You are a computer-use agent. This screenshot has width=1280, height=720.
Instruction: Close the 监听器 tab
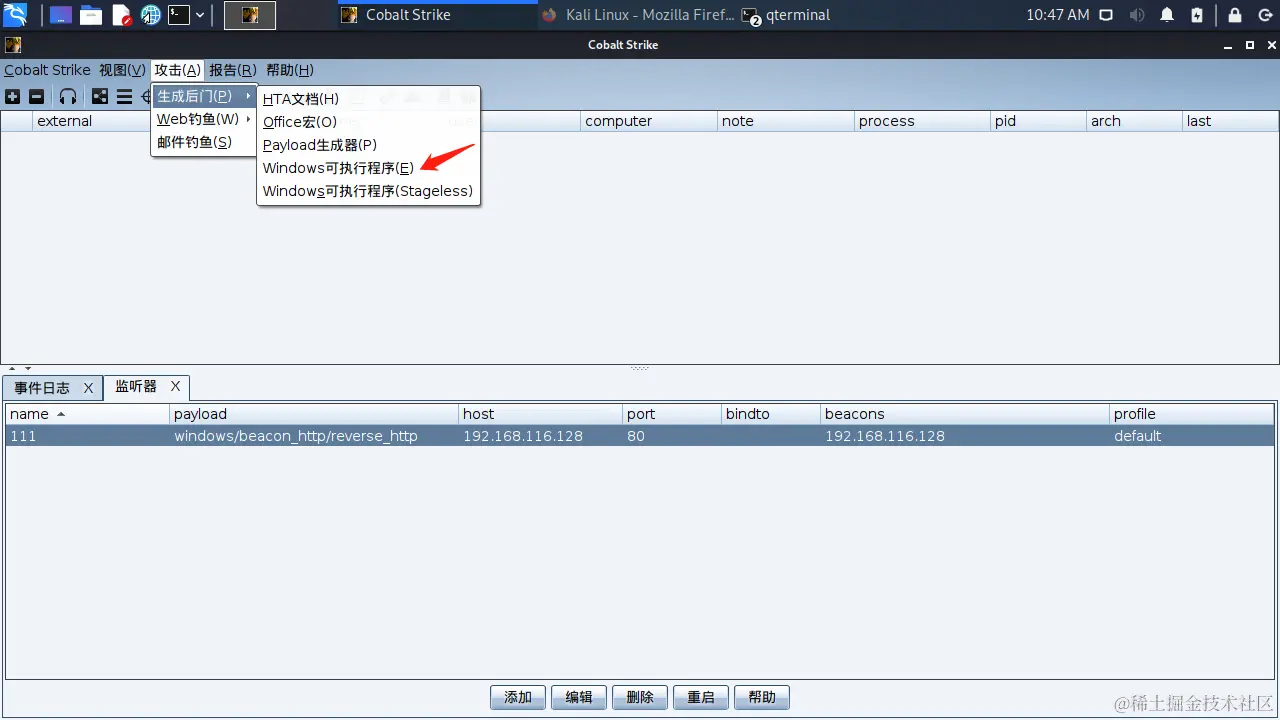pyautogui.click(x=175, y=386)
